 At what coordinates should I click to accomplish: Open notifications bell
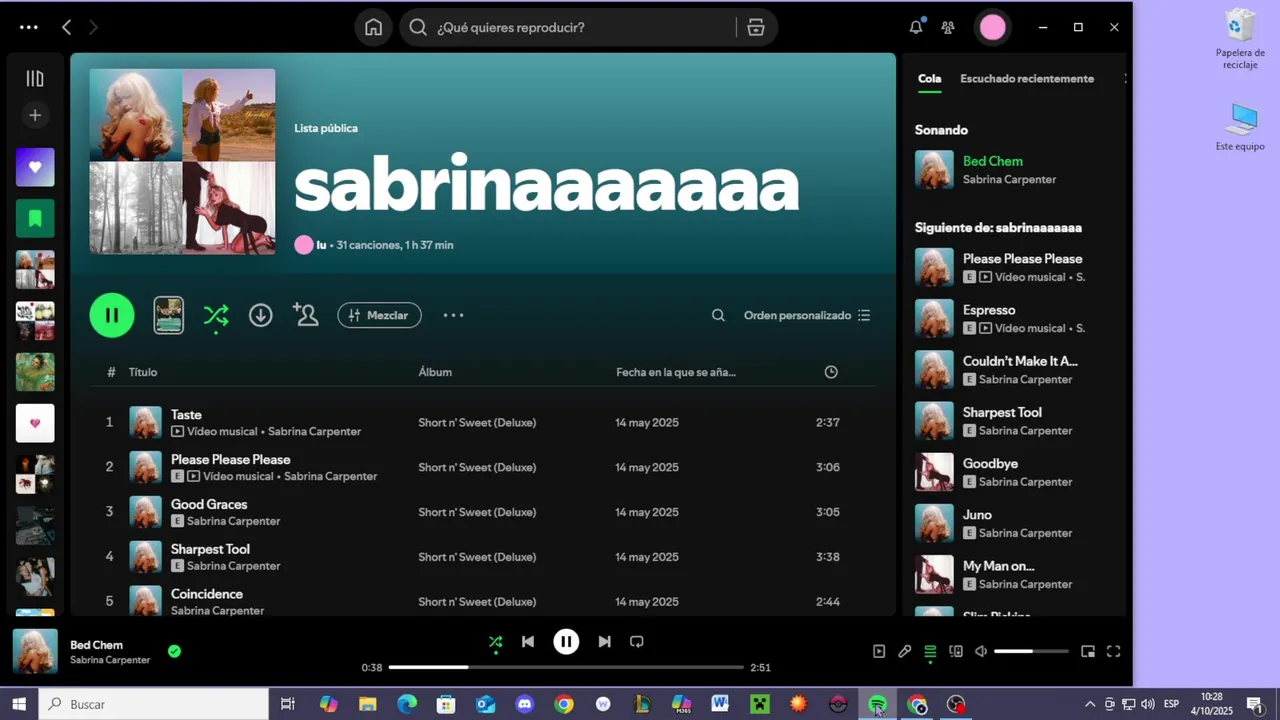coord(915,27)
